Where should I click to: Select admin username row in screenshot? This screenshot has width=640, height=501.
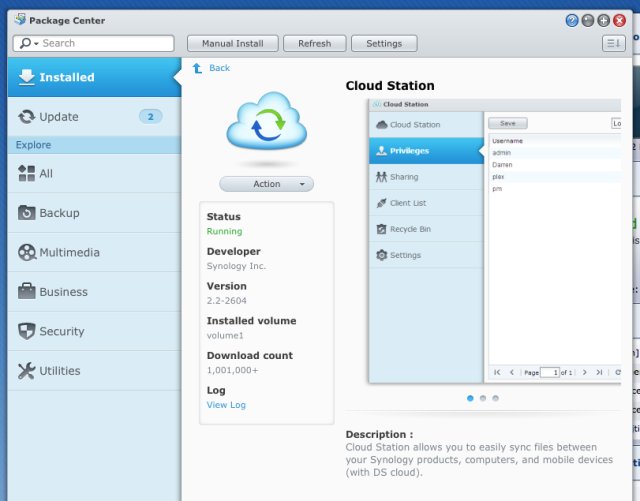pos(555,153)
